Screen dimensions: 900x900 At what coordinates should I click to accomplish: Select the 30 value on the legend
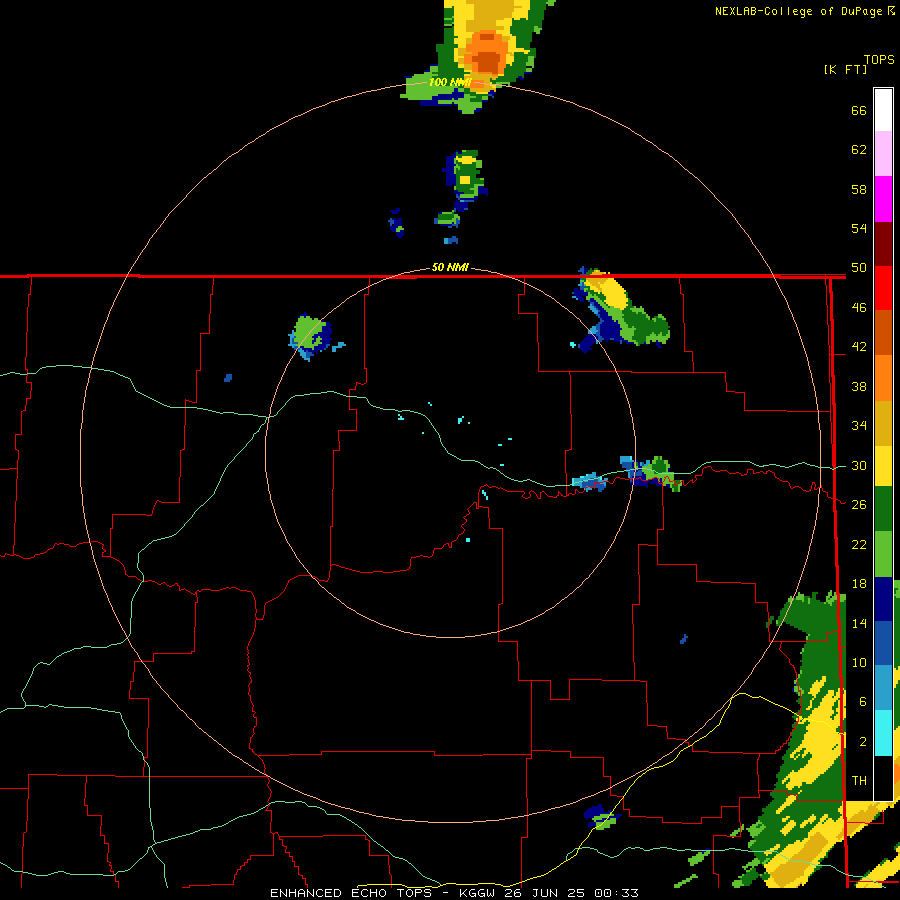[859, 465]
